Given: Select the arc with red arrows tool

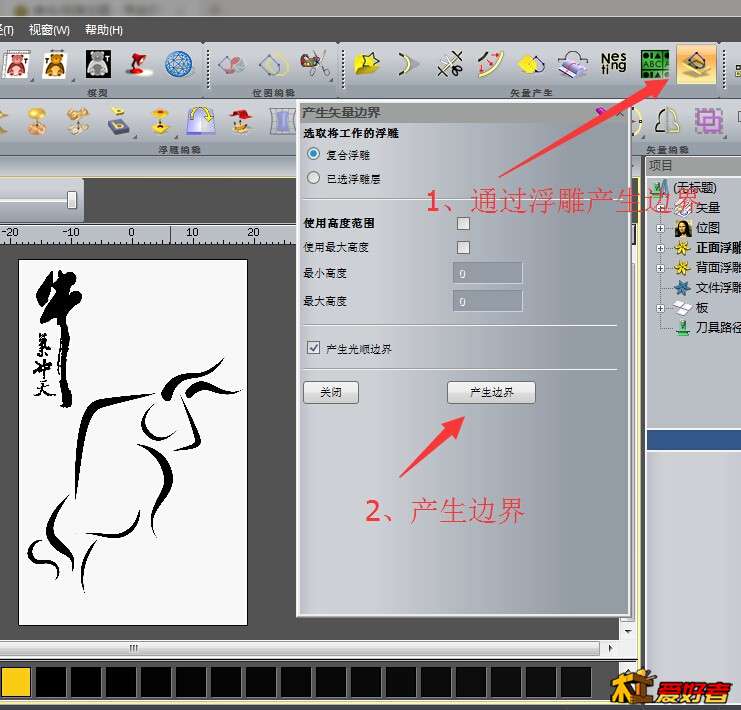Looking at the screenshot, I should tap(490, 64).
